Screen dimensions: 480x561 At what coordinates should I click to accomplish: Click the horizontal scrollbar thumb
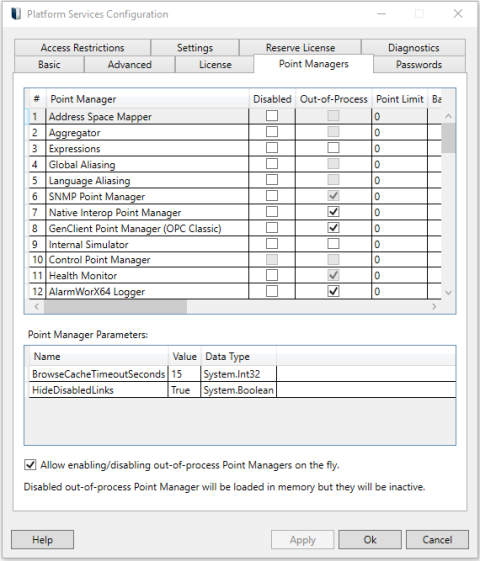(x=115, y=307)
